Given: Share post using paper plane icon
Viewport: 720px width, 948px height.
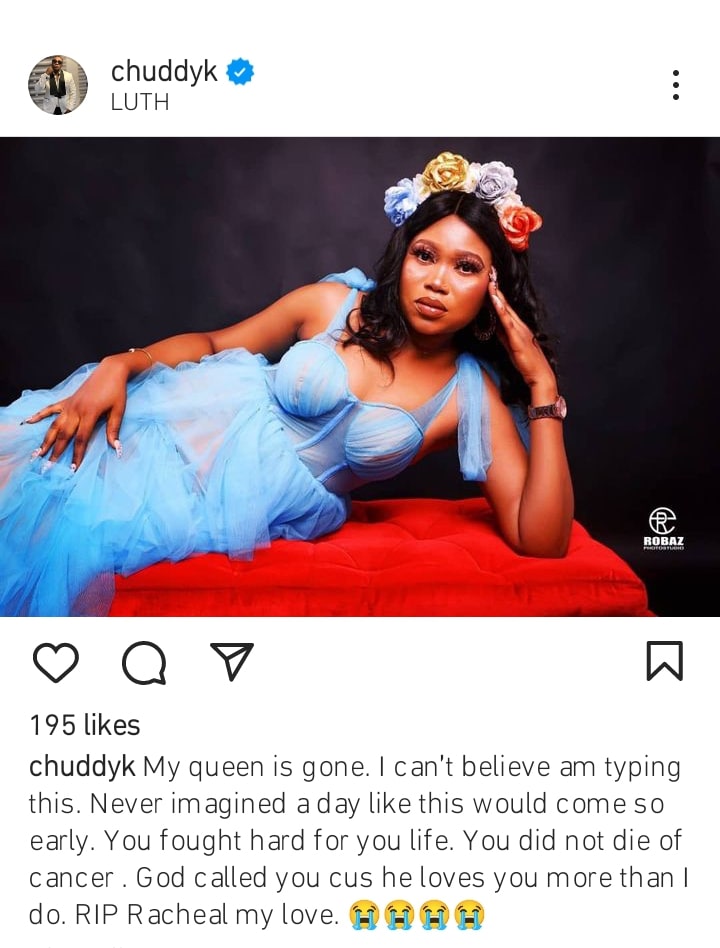Looking at the screenshot, I should (232, 661).
